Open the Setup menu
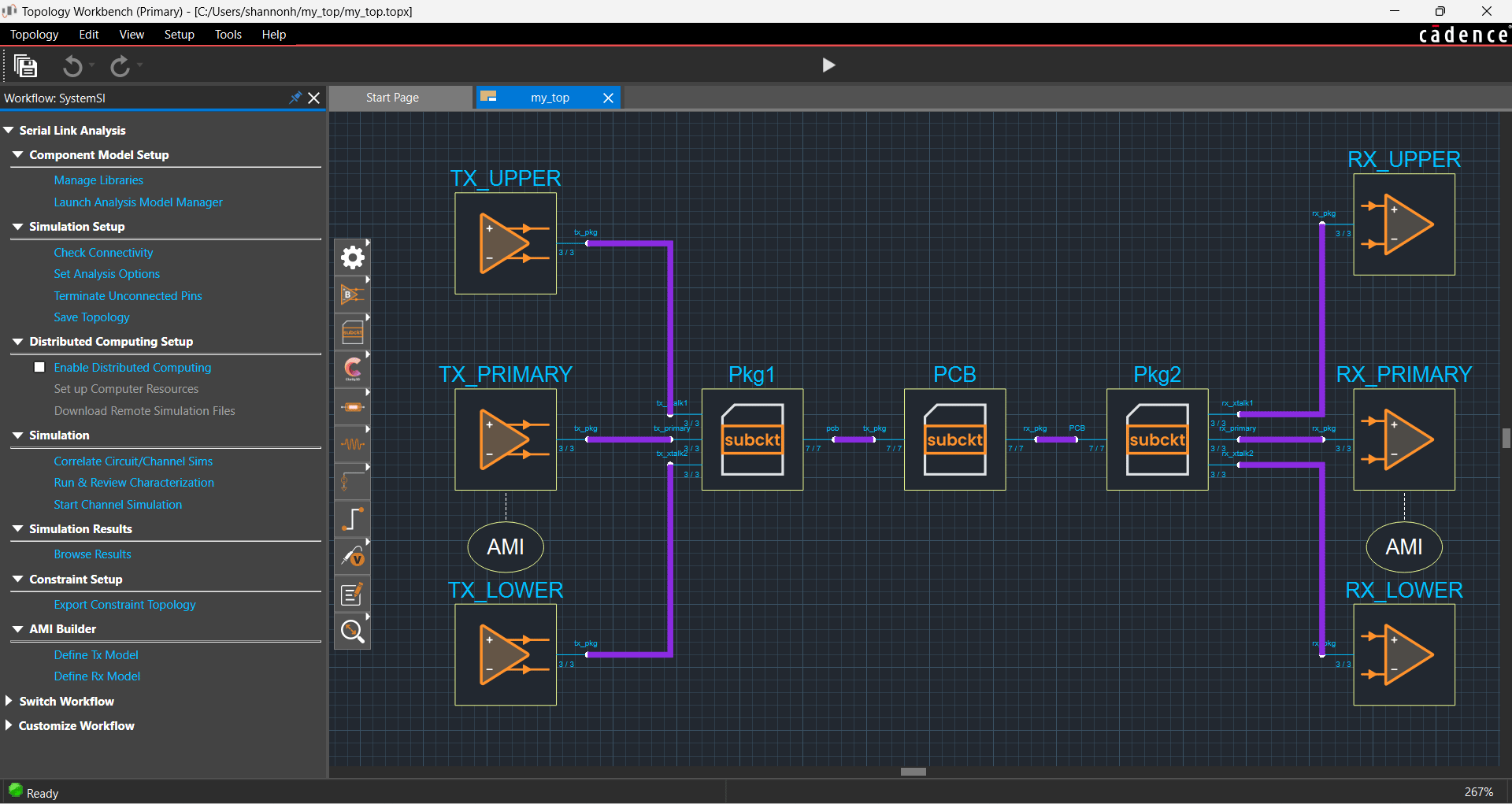Image resolution: width=1512 pixels, height=804 pixels. coord(180,34)
